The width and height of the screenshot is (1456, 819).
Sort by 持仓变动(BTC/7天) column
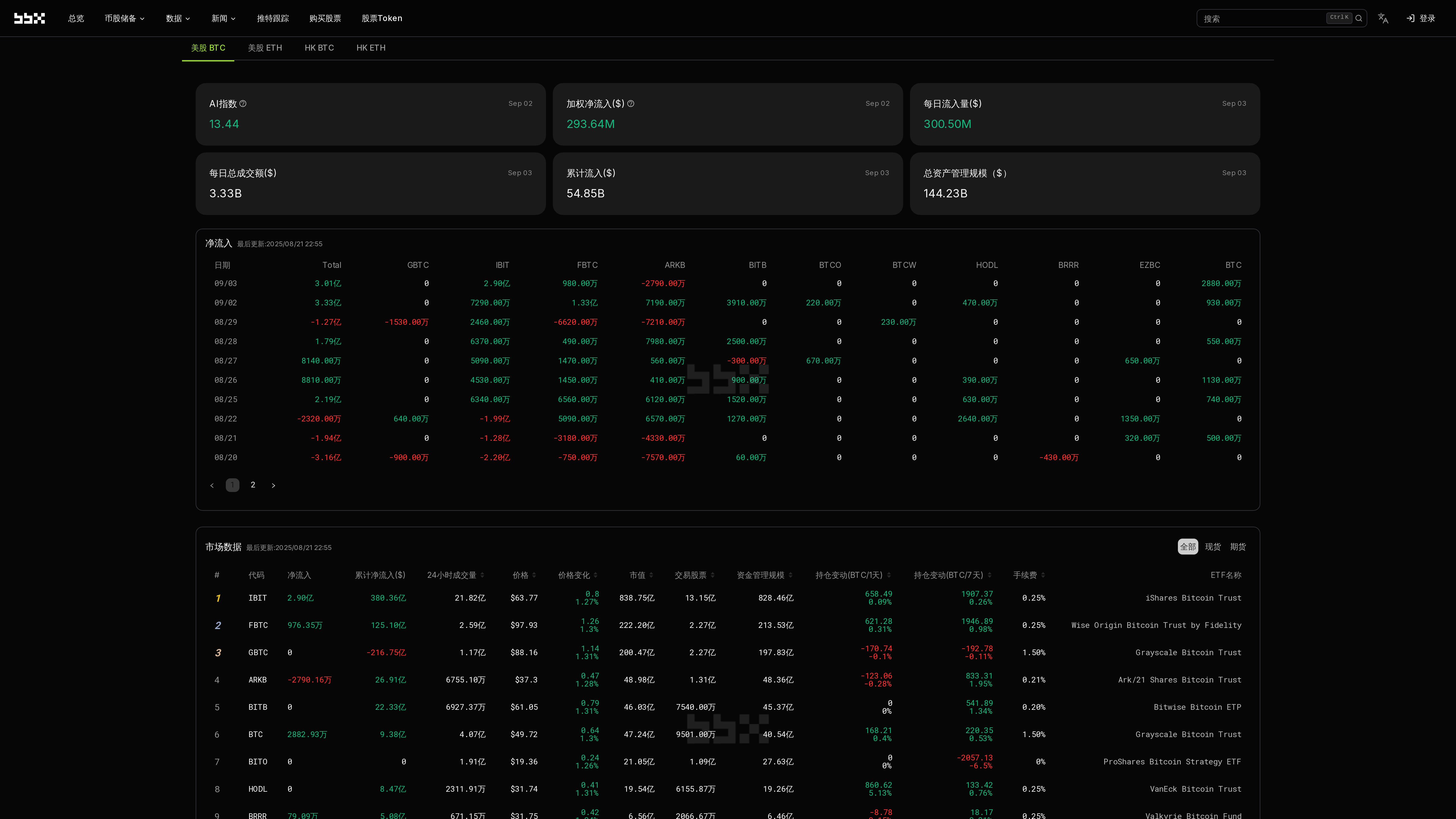pos(990,575)
